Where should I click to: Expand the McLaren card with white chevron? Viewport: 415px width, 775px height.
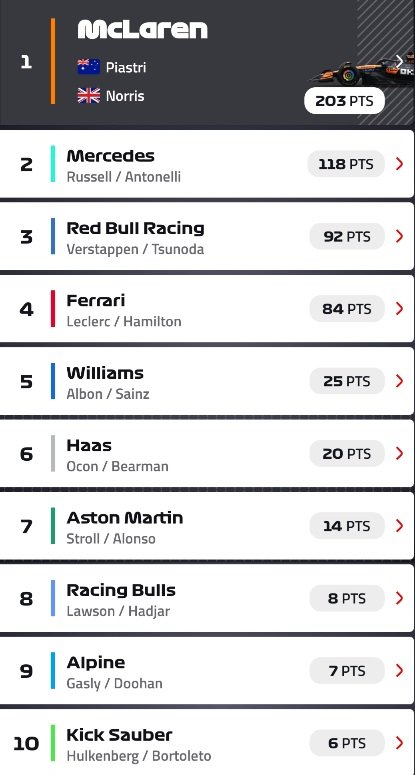click(x=399, y=61)
